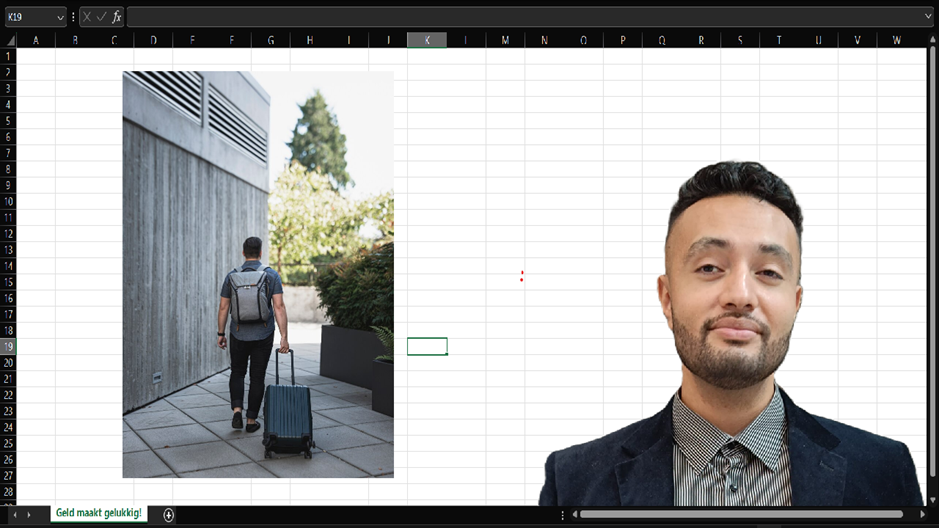Viewport: 939px width, 528px height.
Task: Click the Name Box showing K19
Action: (28, 17)
